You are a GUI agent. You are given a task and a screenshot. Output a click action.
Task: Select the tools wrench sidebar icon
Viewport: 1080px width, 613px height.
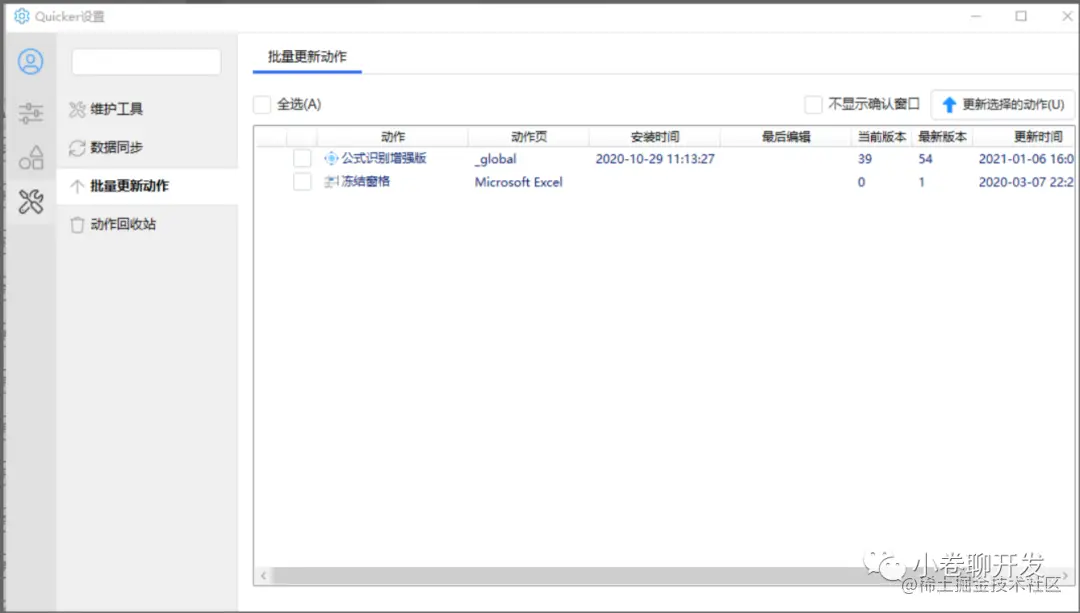pos(30,202)
